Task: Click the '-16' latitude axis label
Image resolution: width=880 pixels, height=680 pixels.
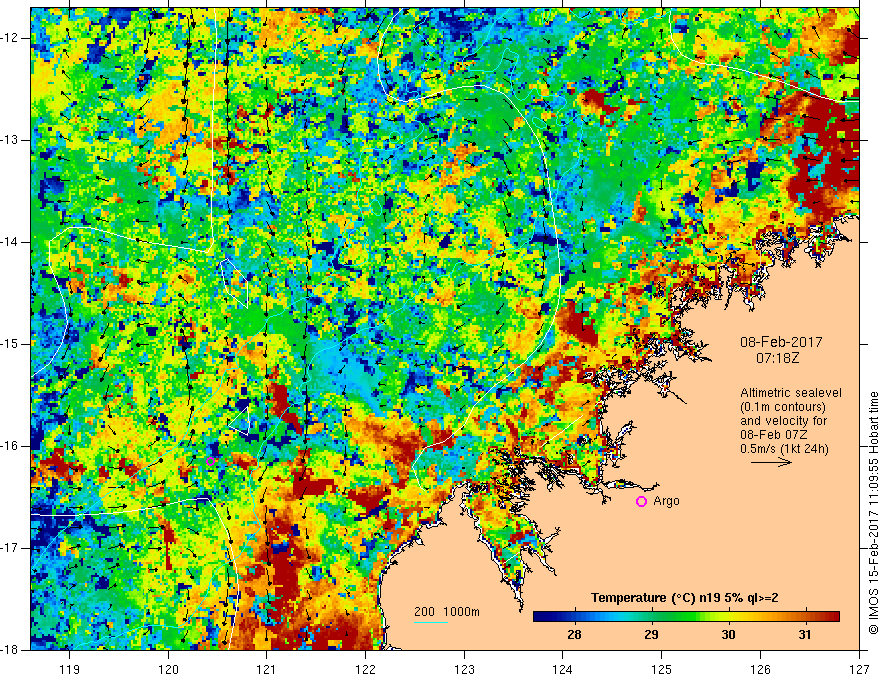Action: pyautogui.click(x=11, y=446)
